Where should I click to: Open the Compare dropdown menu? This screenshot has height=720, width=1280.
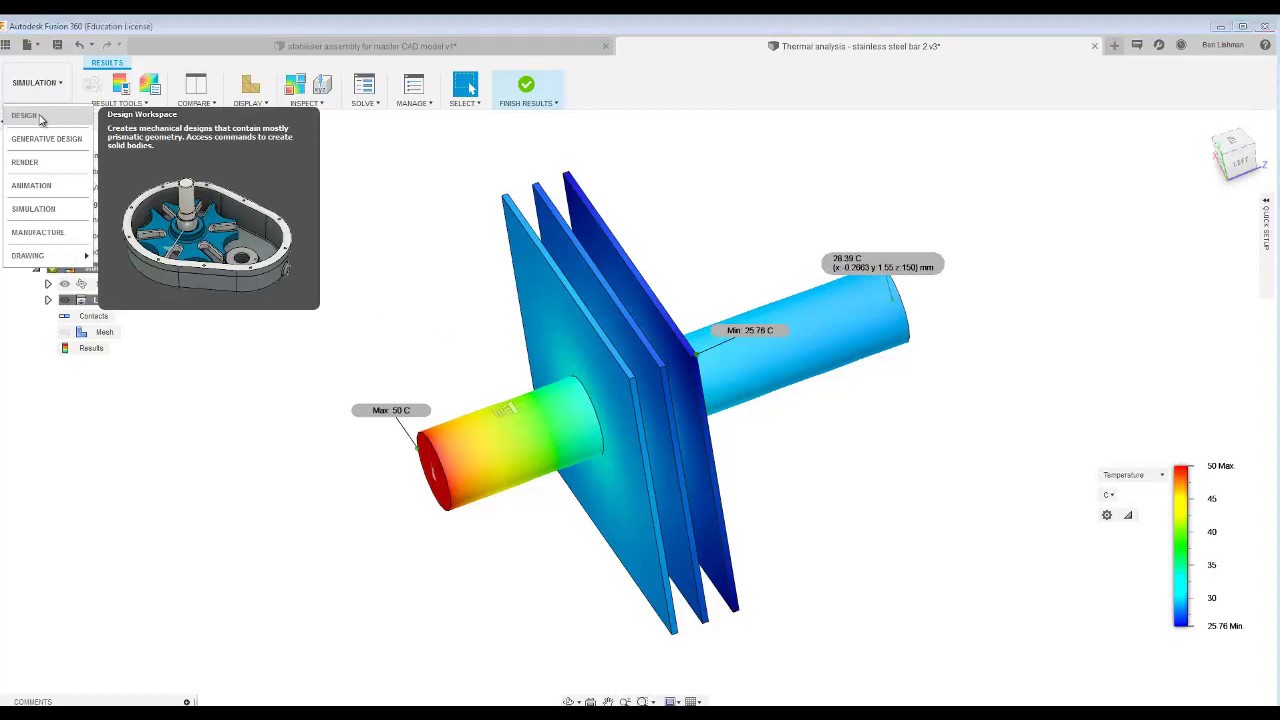(197, 103)
